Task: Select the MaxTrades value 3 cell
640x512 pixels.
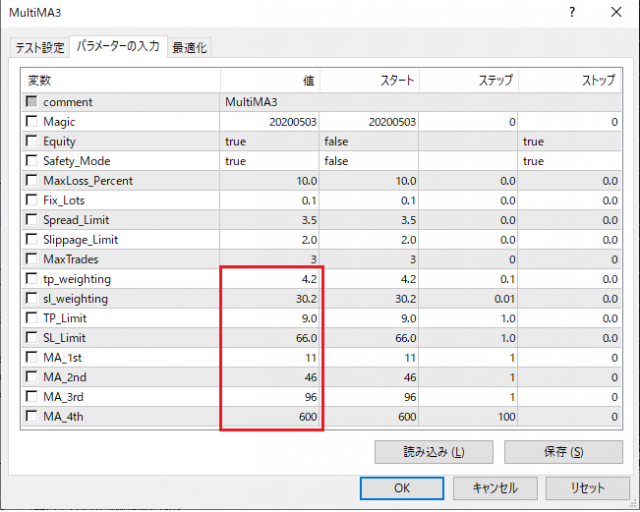Action: pyautogui.click(x=270, y=259)
